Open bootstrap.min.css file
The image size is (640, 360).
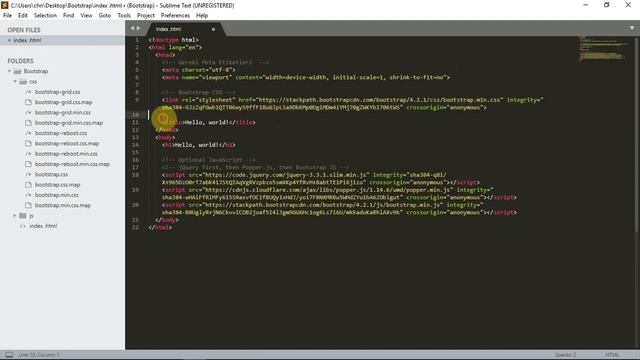click(x=57, y=195)
